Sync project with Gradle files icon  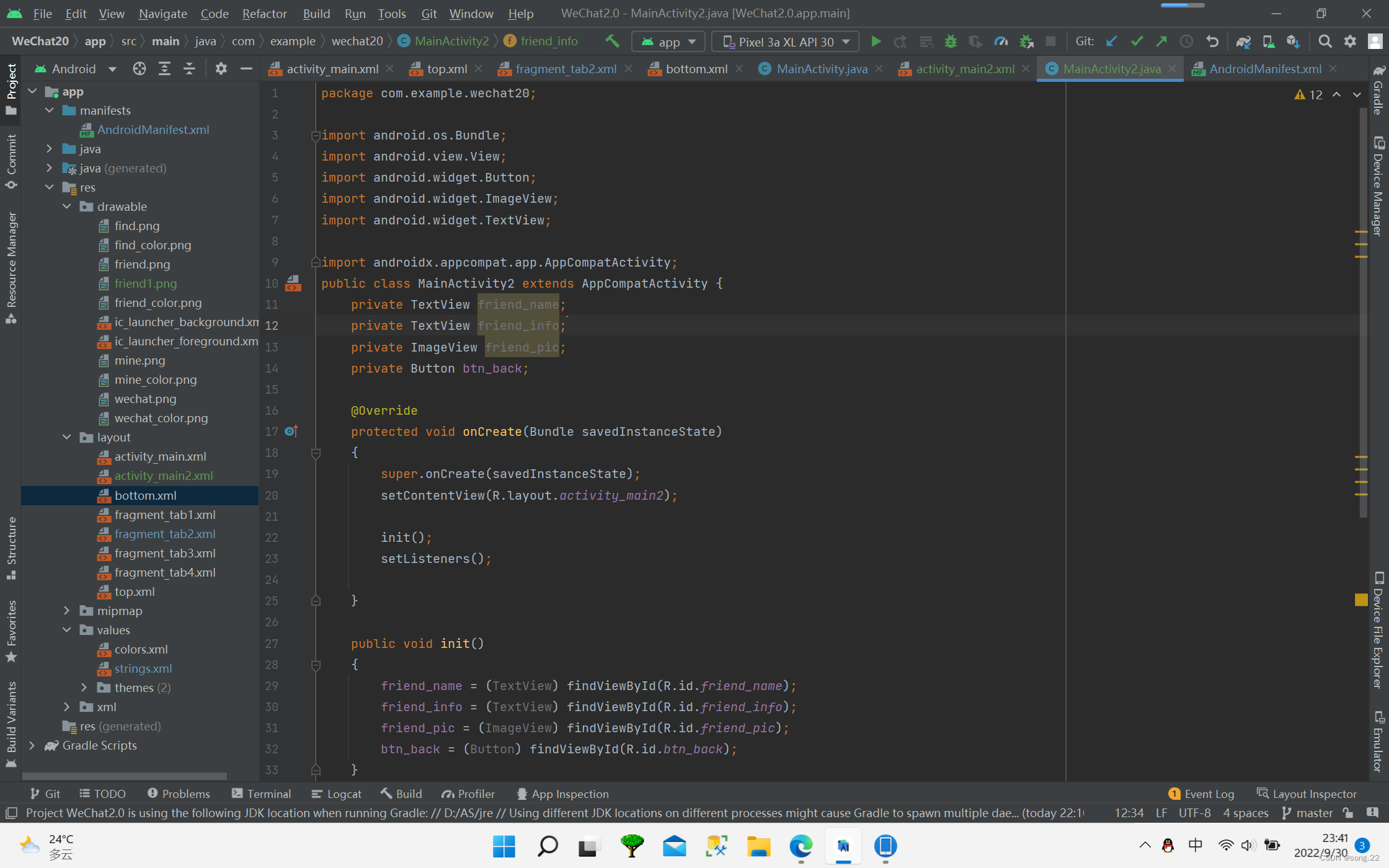point(1243,42)
